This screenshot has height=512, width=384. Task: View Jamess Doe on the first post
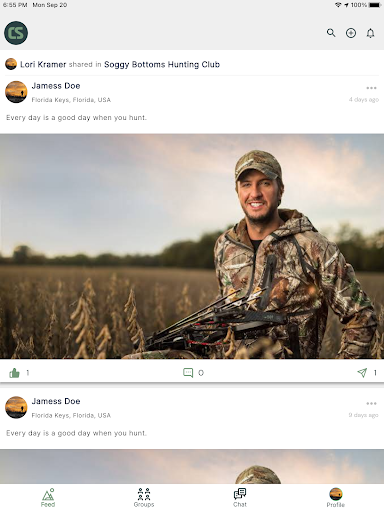click(x=56, y=86)
